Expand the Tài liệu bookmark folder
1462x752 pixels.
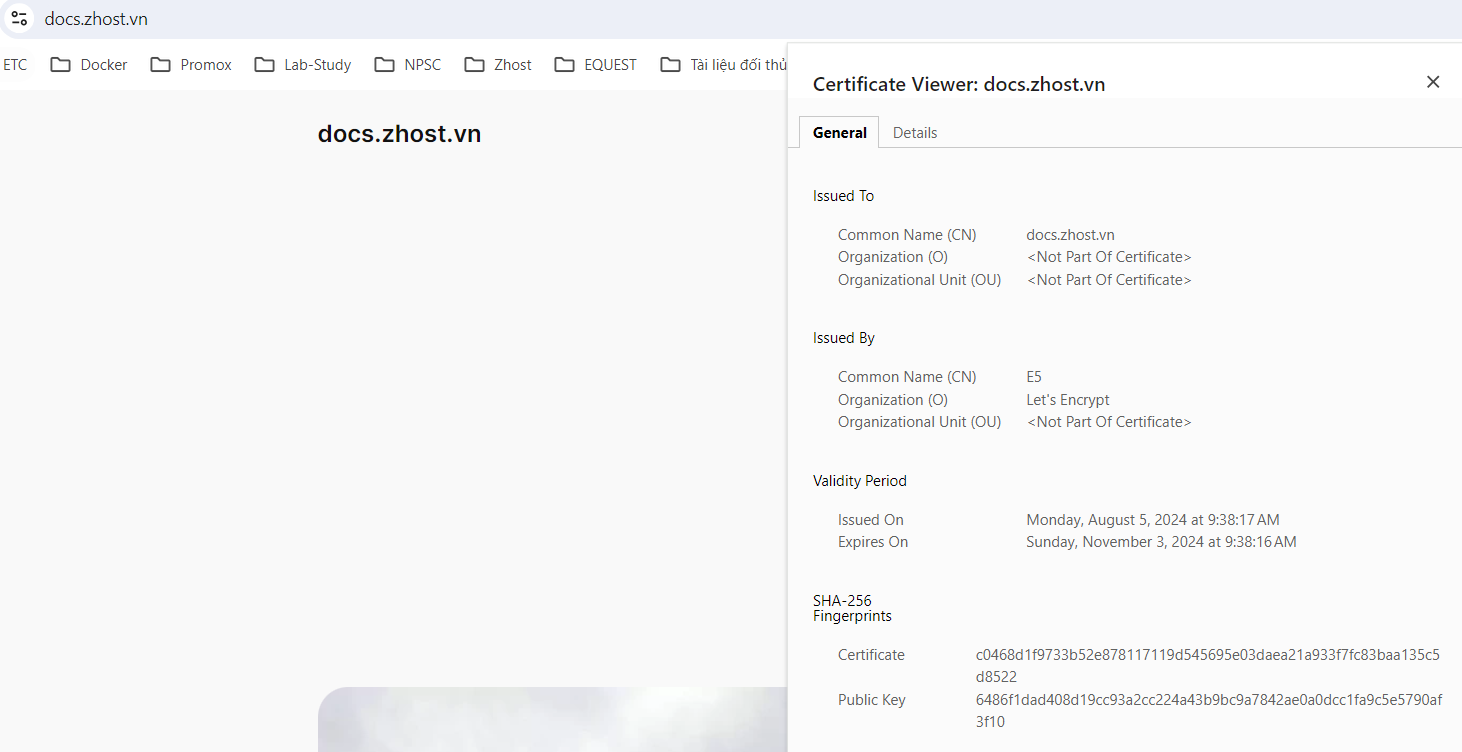(724, 65)
